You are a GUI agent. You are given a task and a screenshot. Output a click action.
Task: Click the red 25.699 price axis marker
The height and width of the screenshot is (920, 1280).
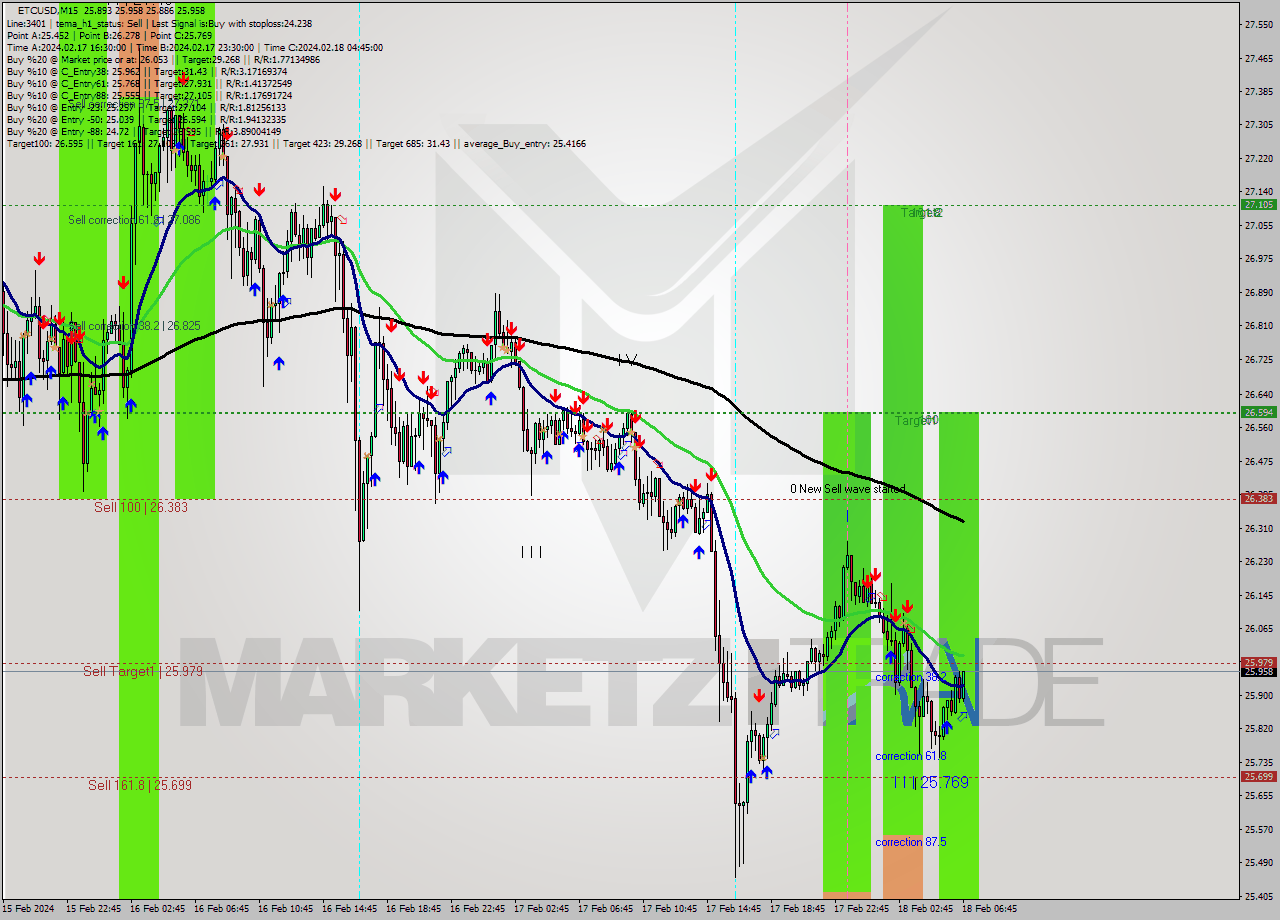(1258, 776)
